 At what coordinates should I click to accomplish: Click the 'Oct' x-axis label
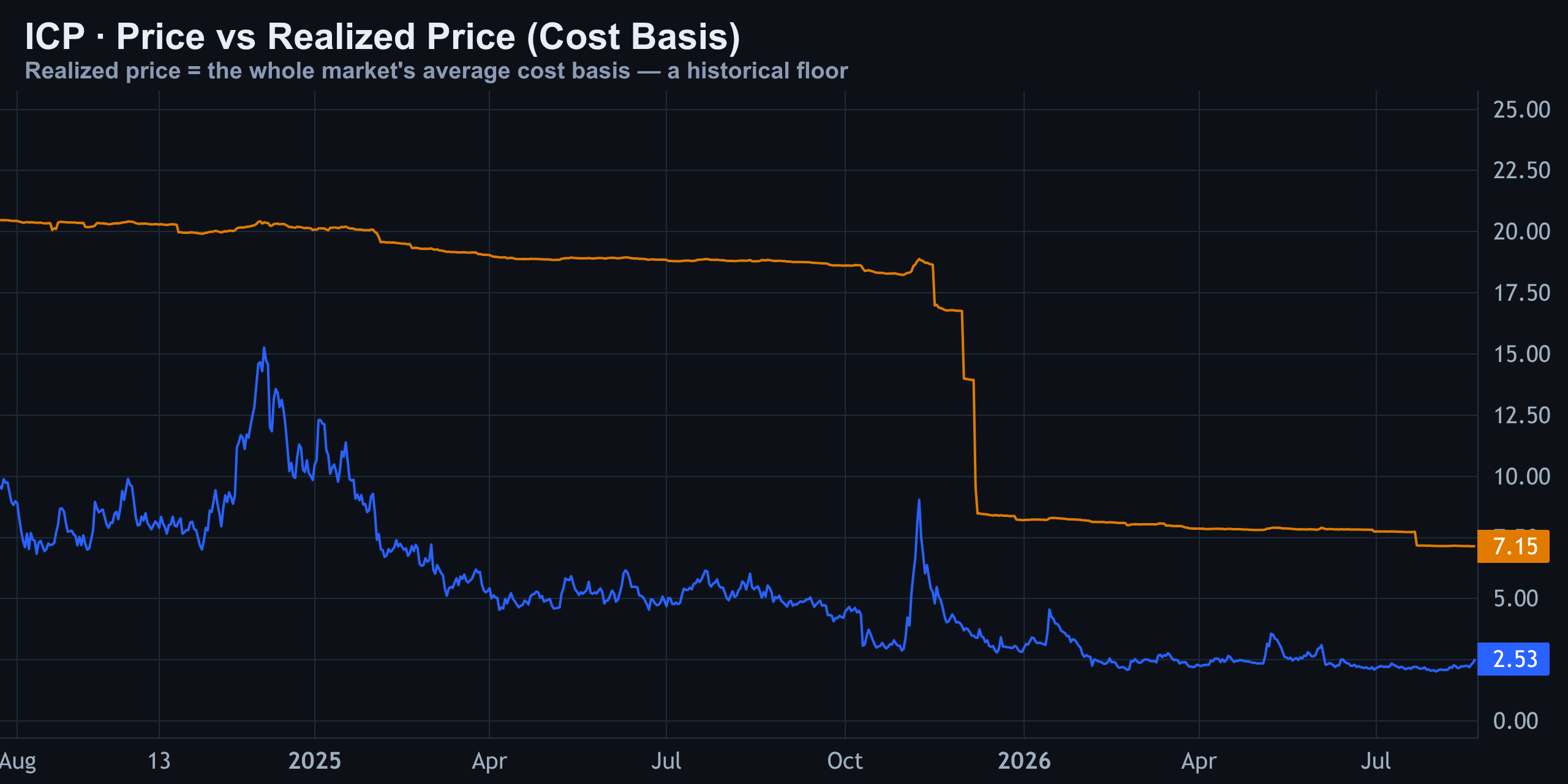845,761
